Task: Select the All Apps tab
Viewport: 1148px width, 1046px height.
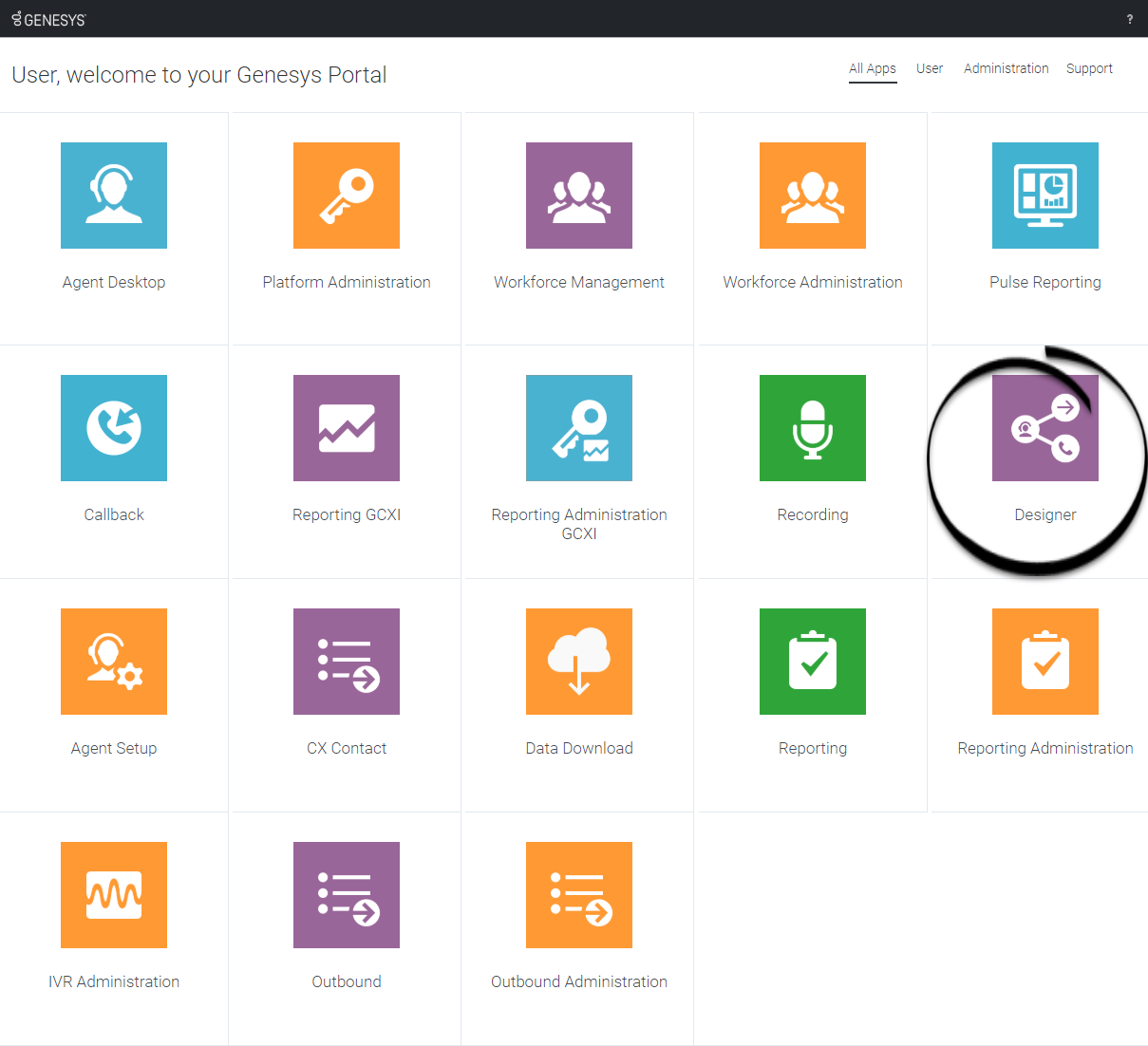Action: tap(873, 68)
